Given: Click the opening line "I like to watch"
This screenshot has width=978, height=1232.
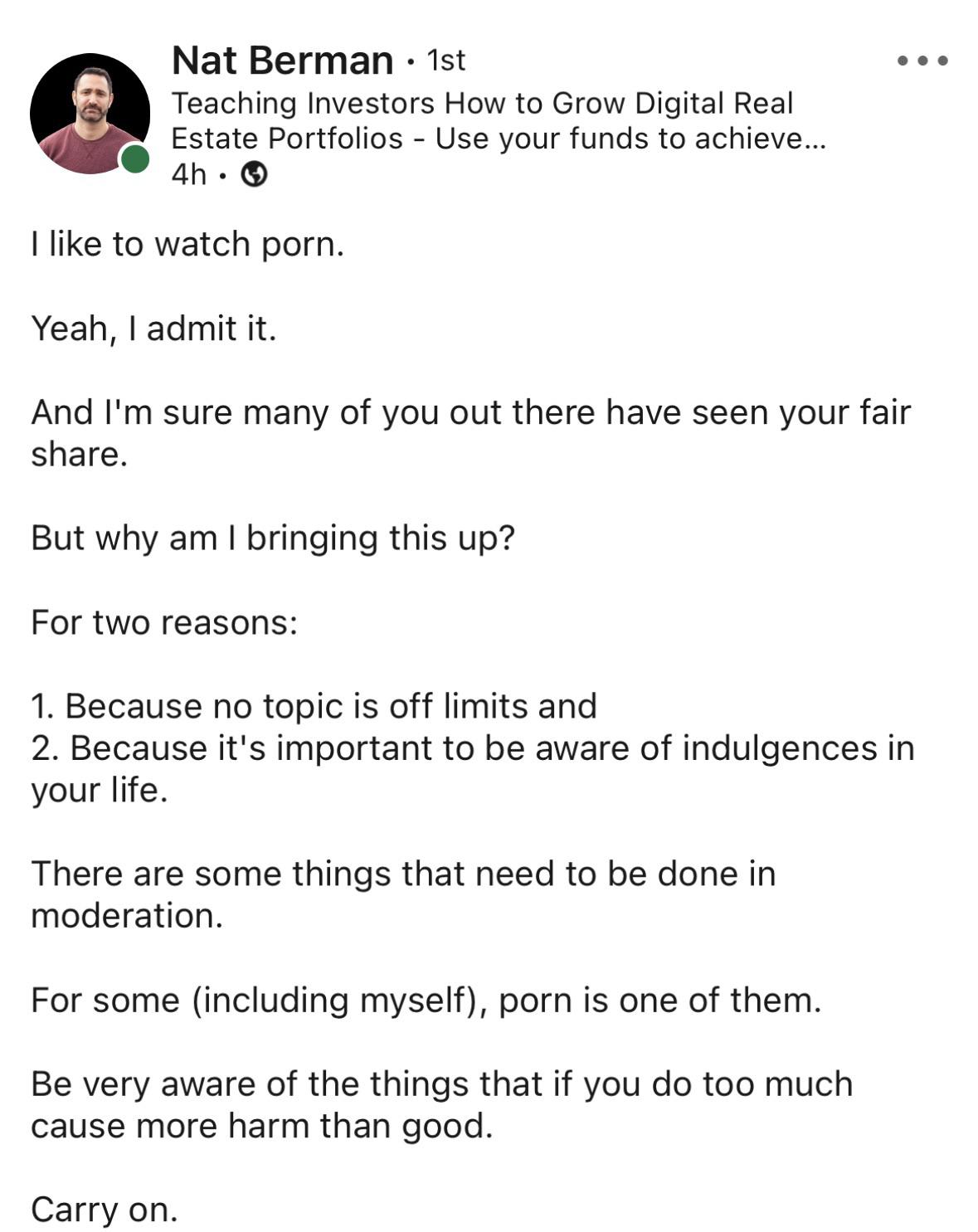Looking at the screenshot, I should pos(187,244).
